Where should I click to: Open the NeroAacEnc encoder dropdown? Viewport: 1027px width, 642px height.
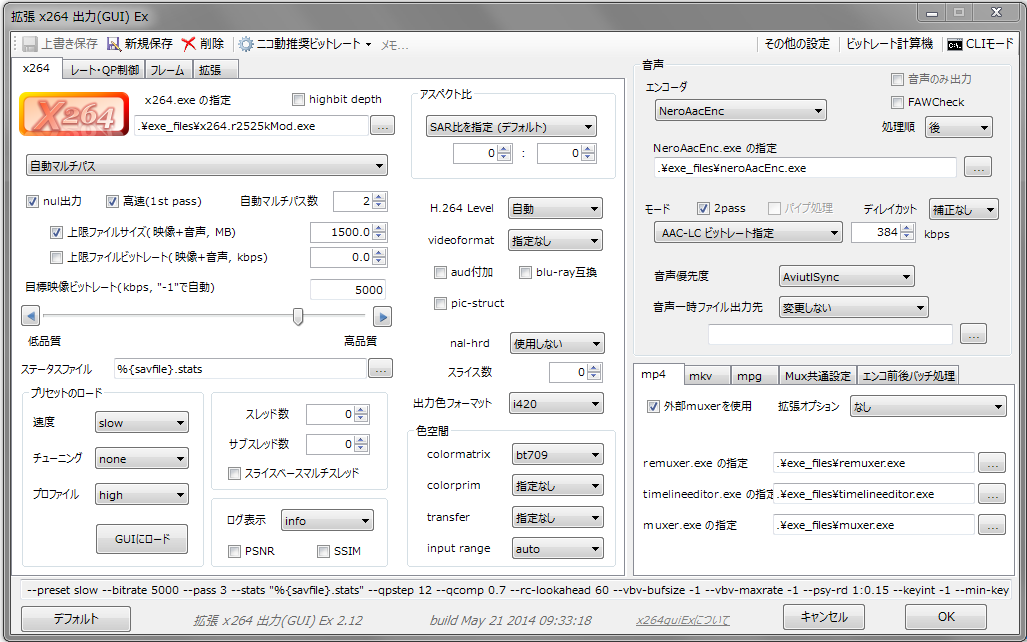[741, 111]
